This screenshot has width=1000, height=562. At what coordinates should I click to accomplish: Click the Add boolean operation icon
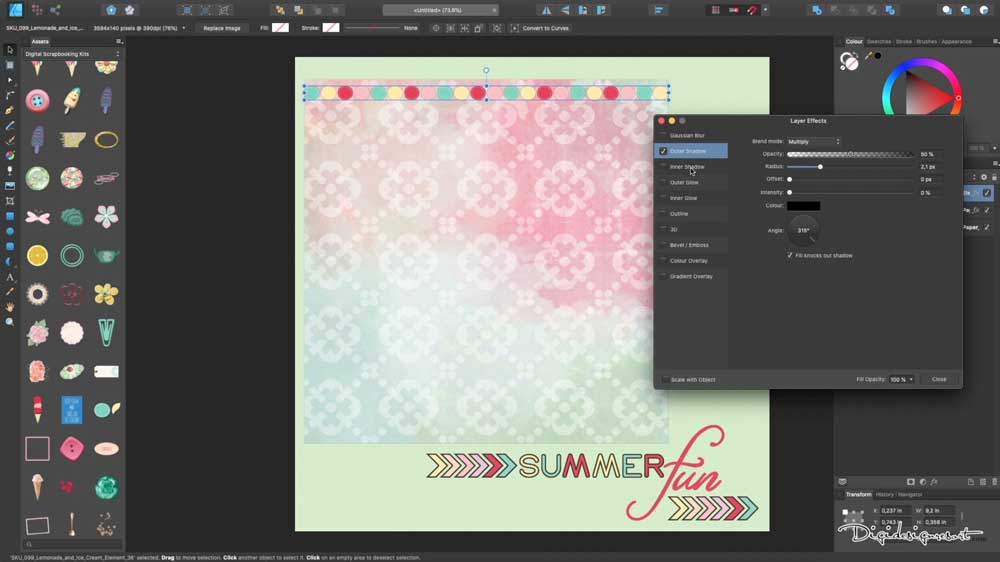tap(816, 10)
